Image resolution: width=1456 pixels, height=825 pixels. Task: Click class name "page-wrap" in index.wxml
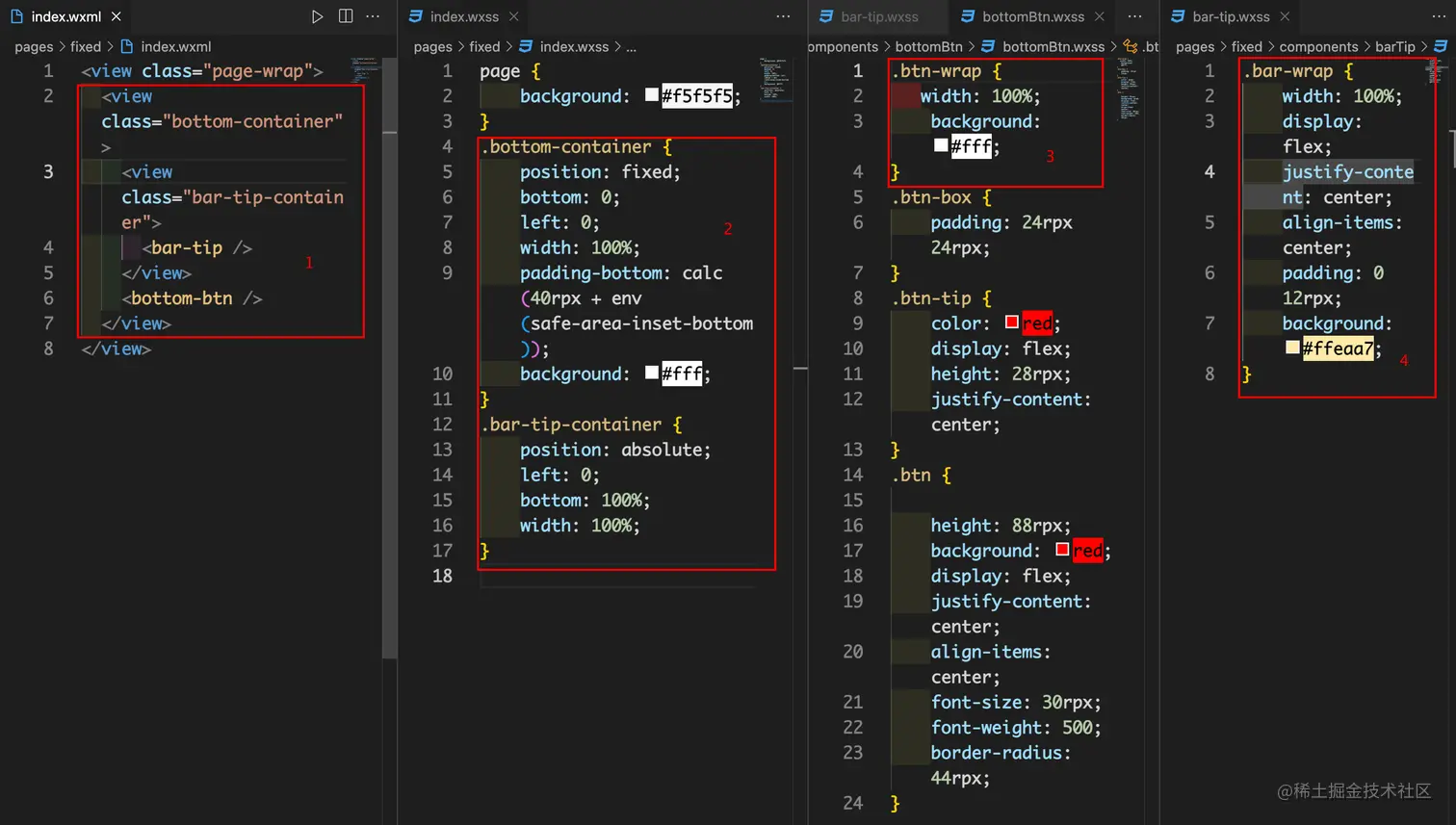(x=258, y=71)
